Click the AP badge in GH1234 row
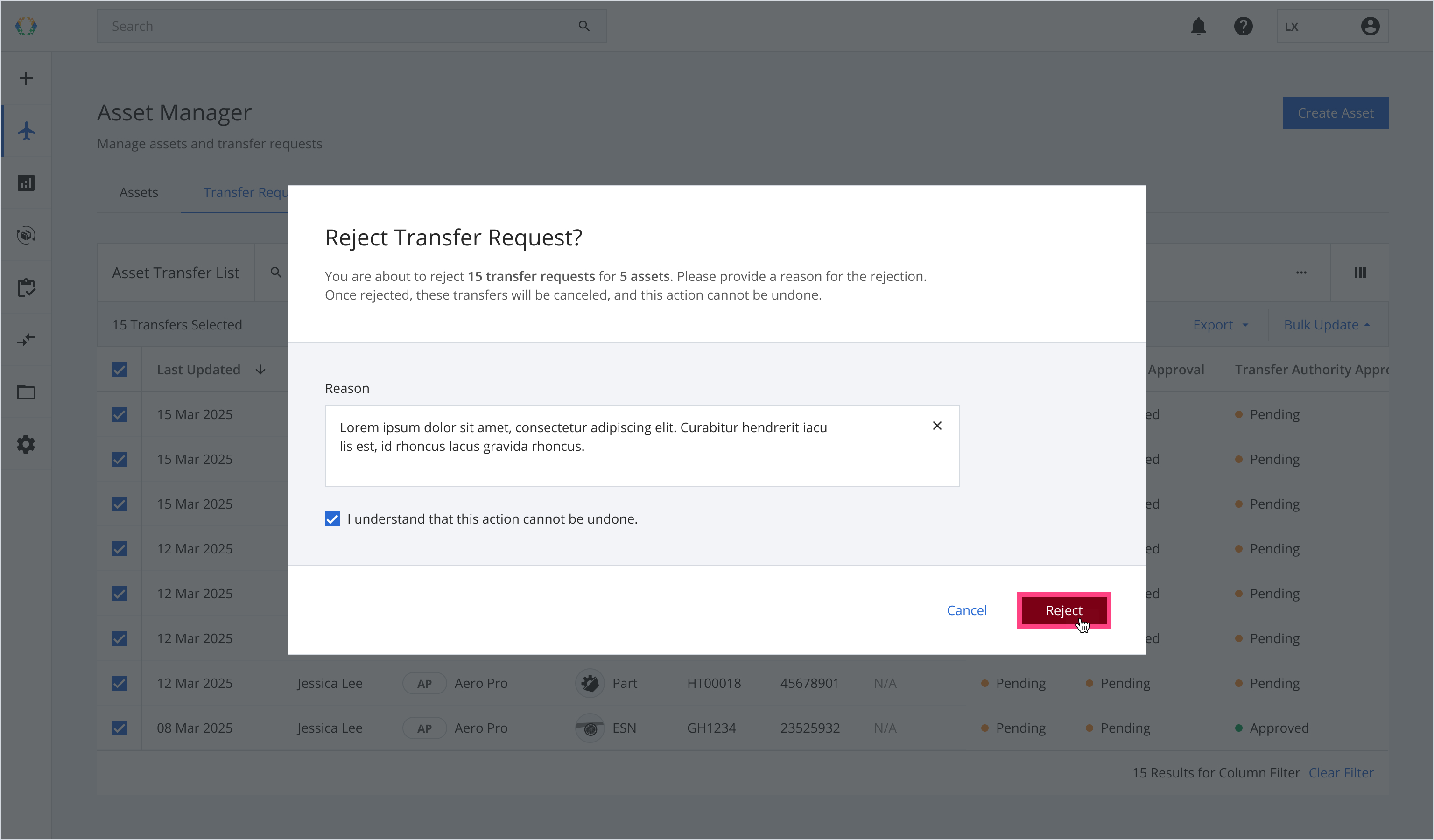The width and height of the screenshot is (1434, 840). (x=424, y=728)
